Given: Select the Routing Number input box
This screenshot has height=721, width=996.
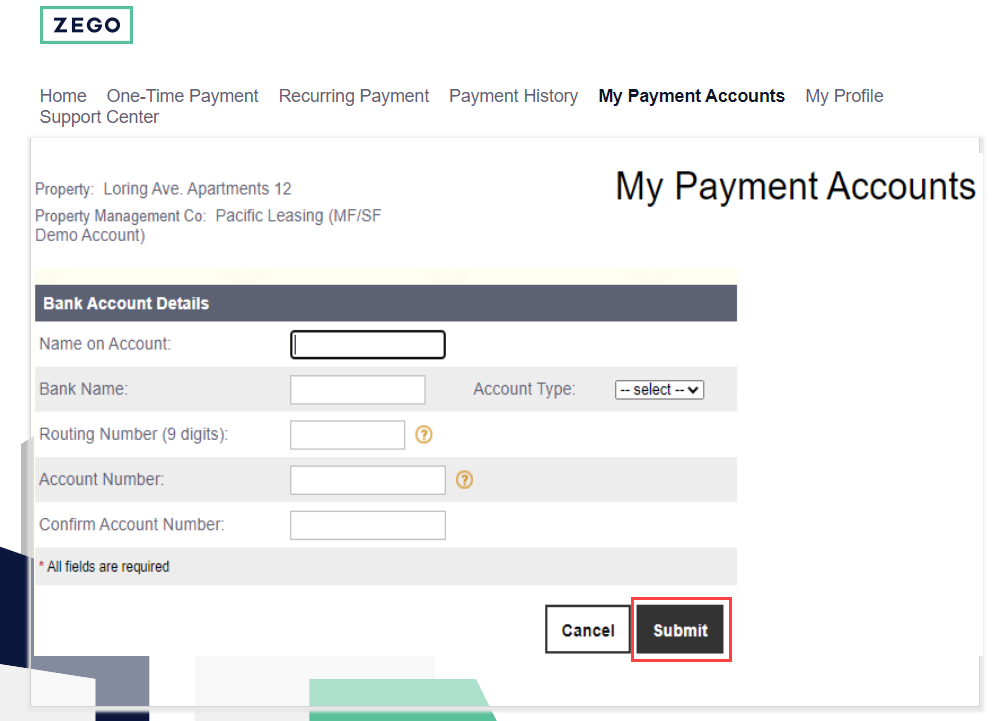Looking at the screenshot, I should click(x=347, y=435).
